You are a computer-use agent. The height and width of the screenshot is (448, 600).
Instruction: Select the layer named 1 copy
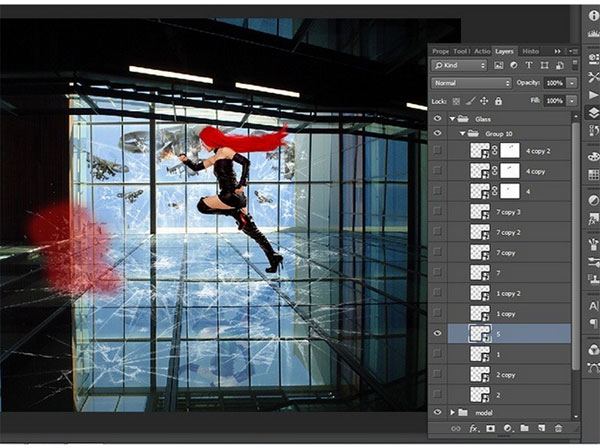[x=509, y=313]
